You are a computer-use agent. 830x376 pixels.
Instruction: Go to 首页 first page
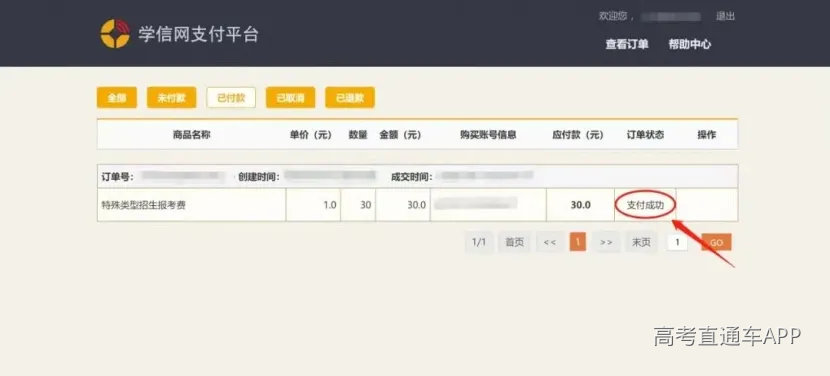click(x=514, y=243)
